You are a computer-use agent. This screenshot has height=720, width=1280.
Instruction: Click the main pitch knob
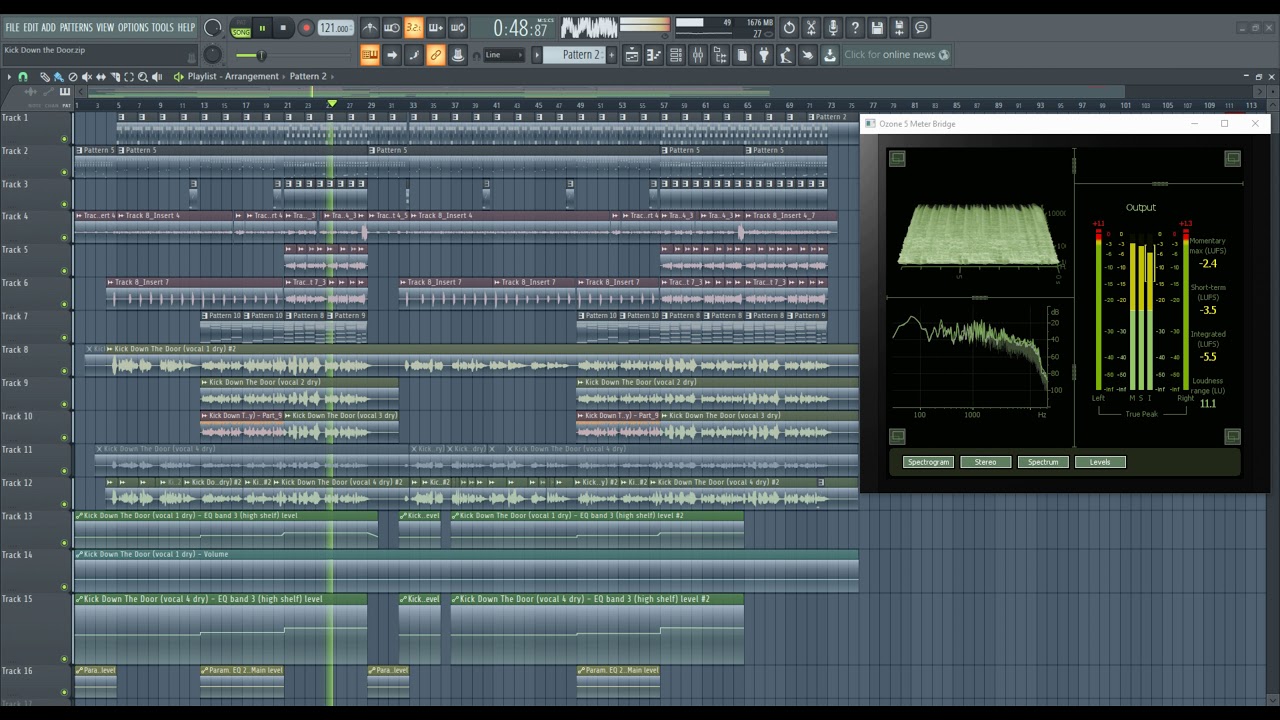(x=212, y=55)
